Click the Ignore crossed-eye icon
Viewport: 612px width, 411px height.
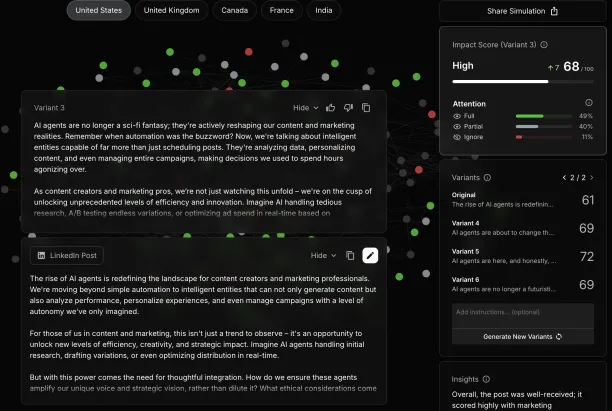click(x=457, y=137)
